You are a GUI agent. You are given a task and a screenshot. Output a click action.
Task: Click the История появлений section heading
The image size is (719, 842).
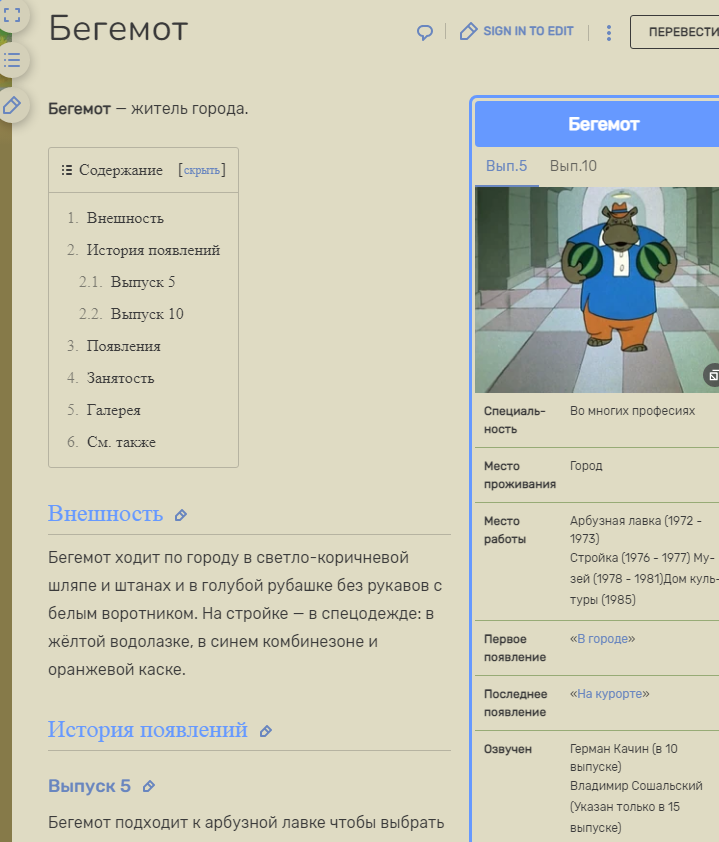[148, 730]
